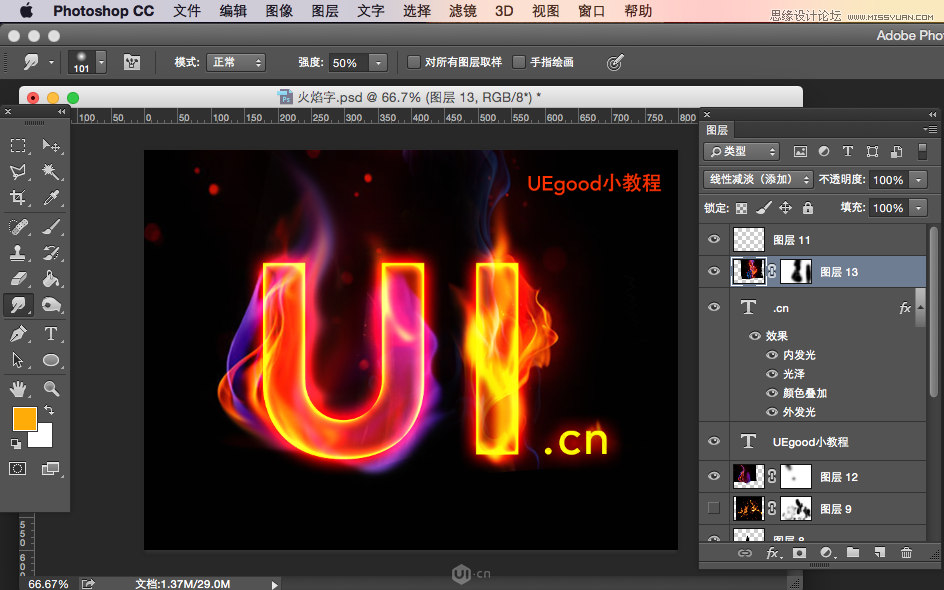Viewport: 944px width, 590px height.
Task: Select the Polygonal Lasso tool
Action: click(x=18, y=172)
